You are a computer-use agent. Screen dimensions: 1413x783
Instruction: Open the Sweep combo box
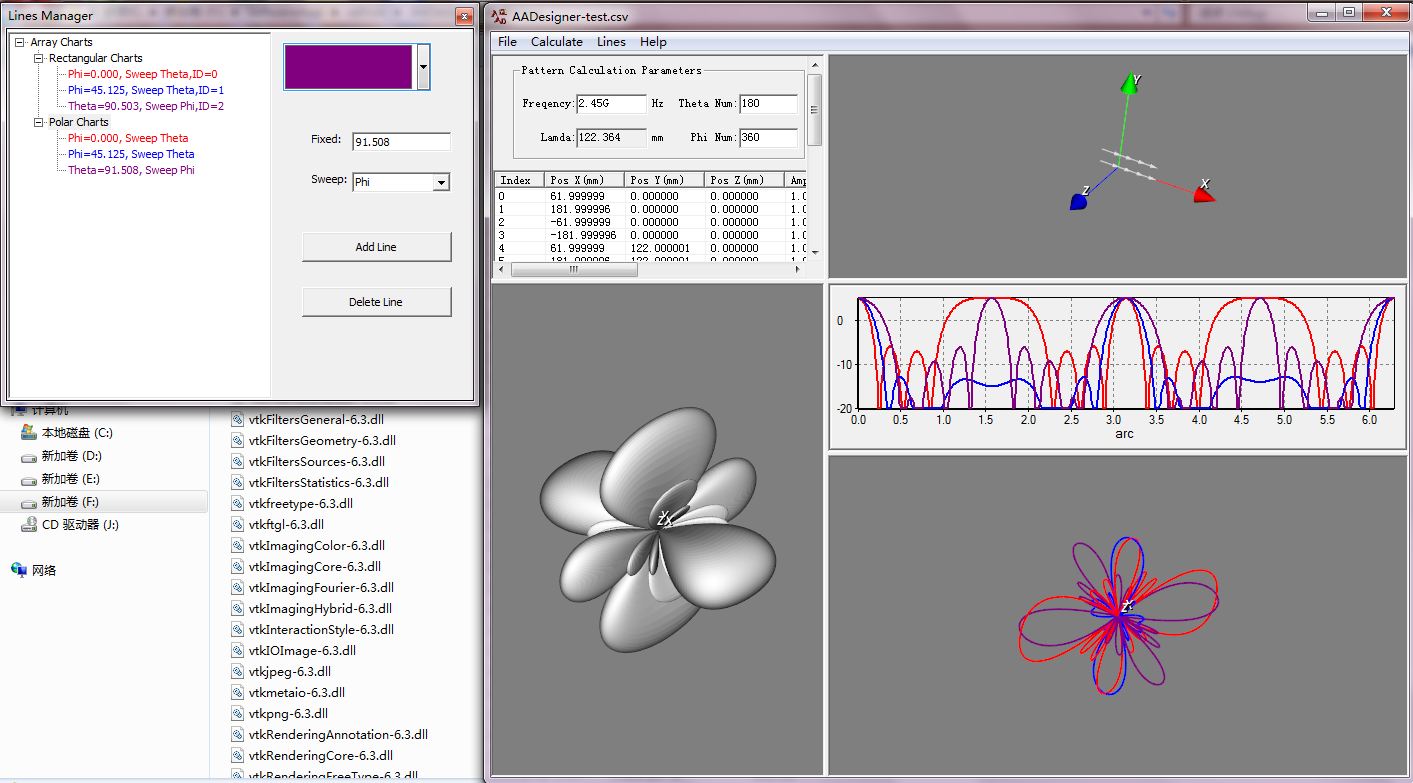tap(440, 183)
